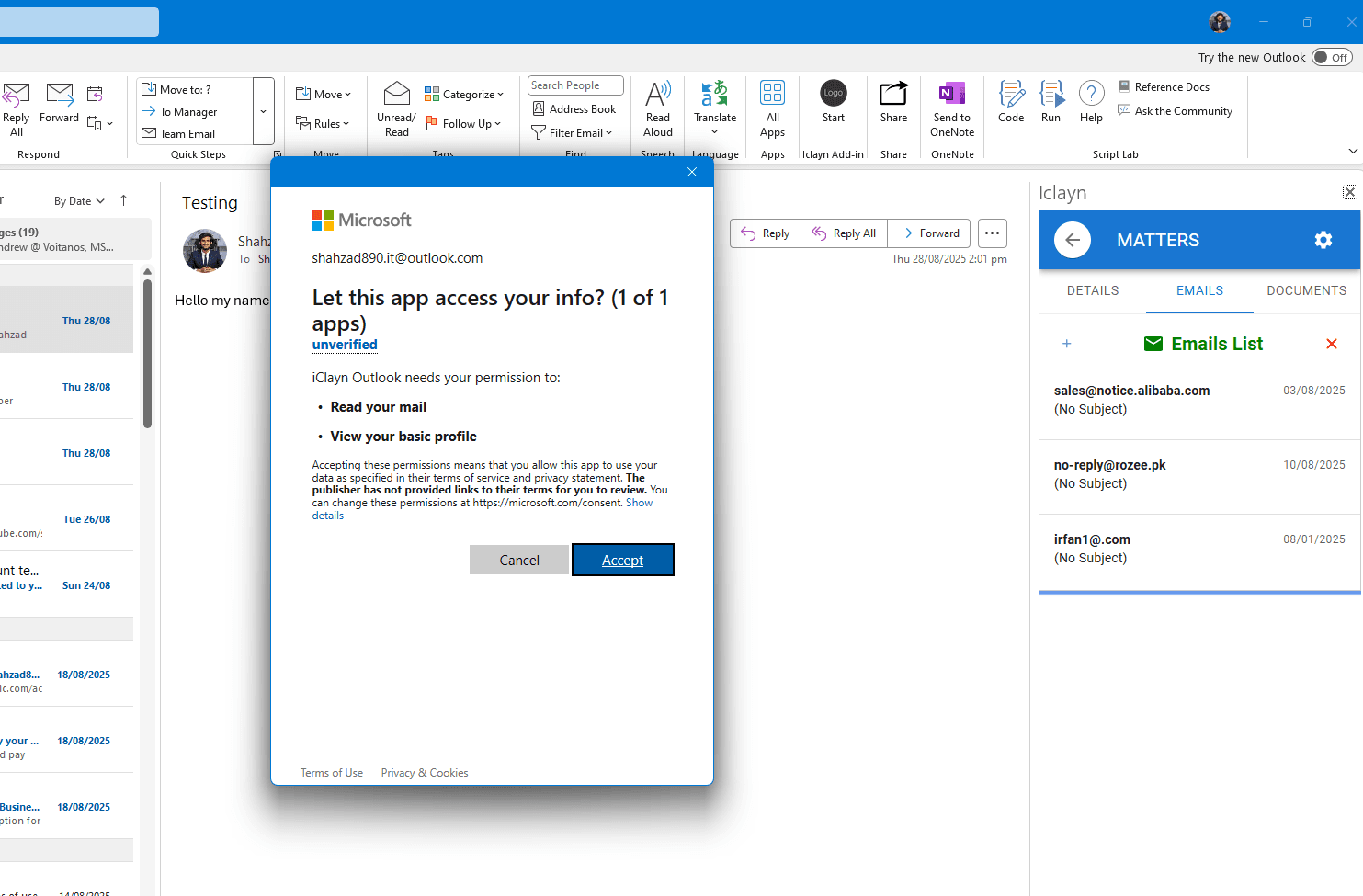The image size is (1363, 896).
Task: Open the Translate language menu
Action: (715, 108)
